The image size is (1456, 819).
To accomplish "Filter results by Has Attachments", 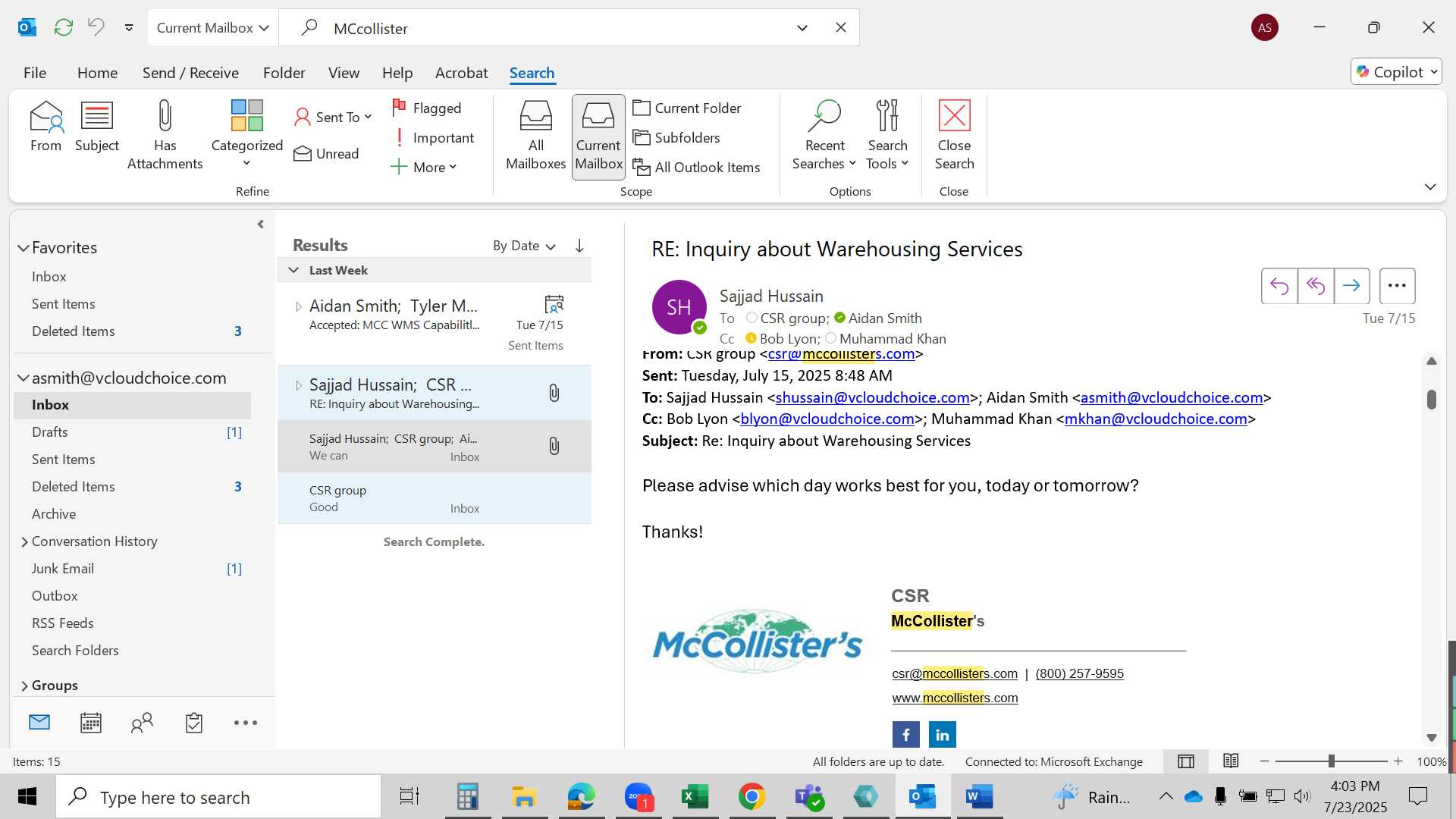I will click(165, 135).
